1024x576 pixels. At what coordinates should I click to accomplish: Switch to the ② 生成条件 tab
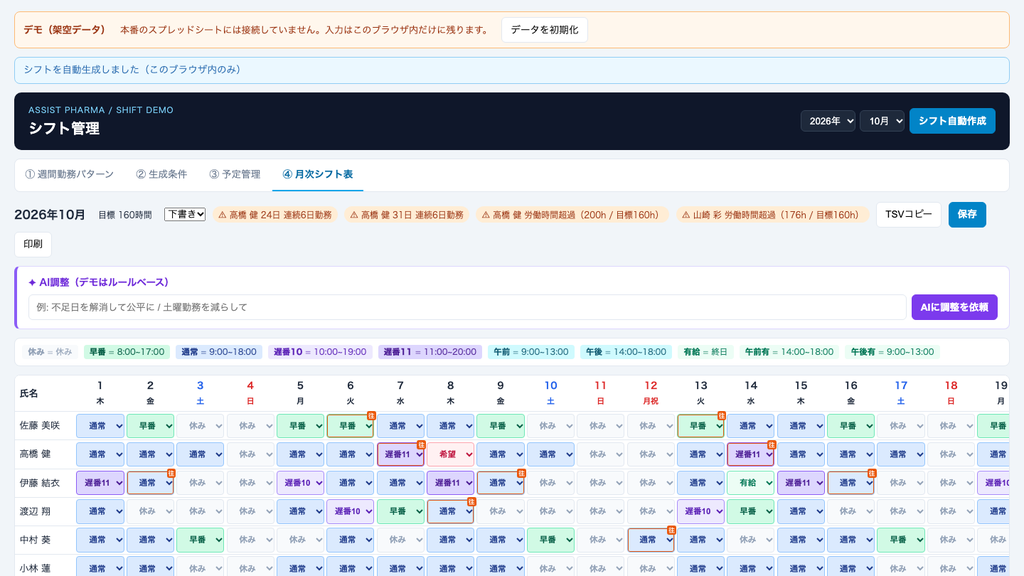161,174
